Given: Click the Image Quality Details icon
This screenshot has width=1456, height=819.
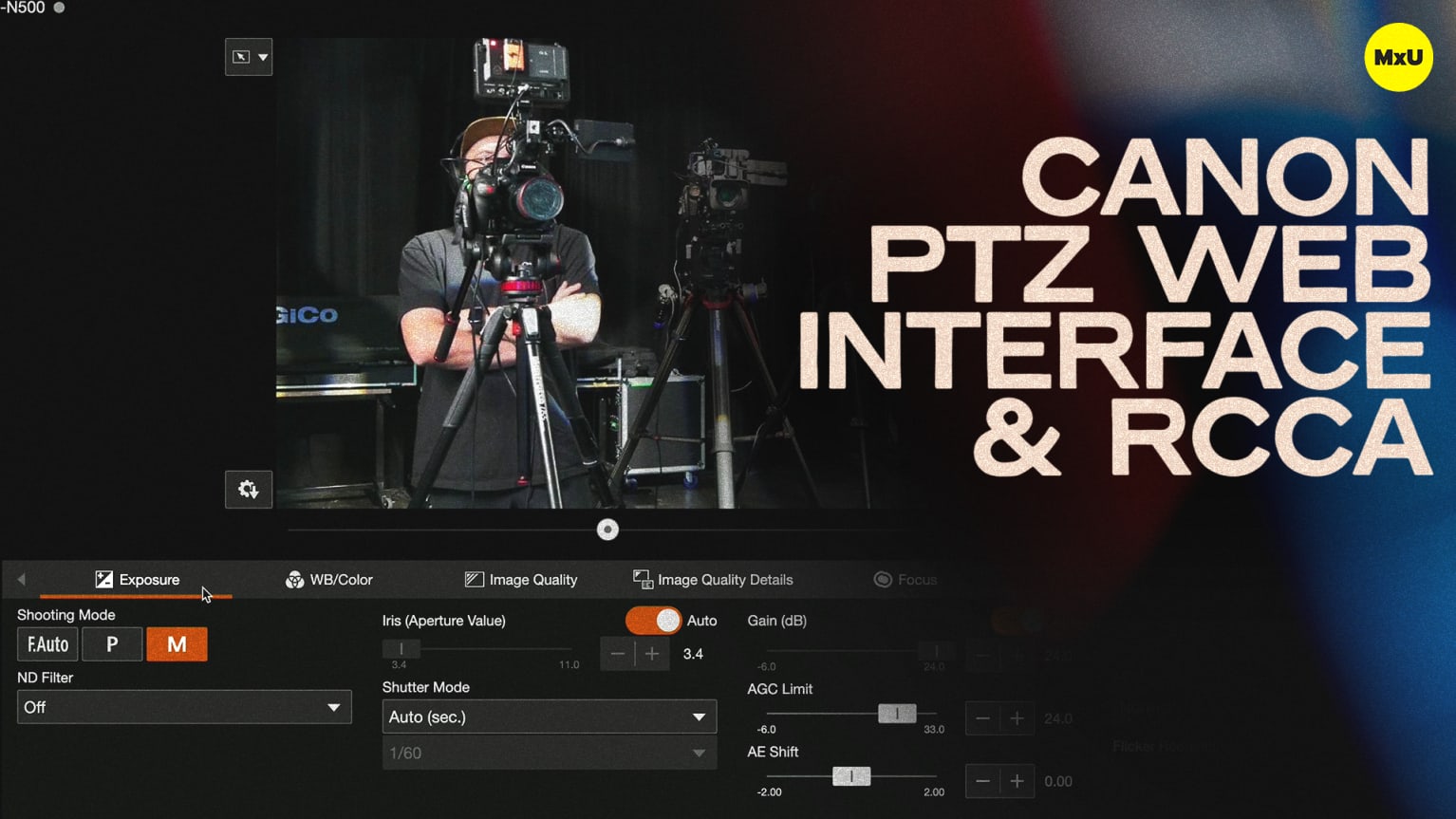Looking at the screenshot, I should coord(641,579).
